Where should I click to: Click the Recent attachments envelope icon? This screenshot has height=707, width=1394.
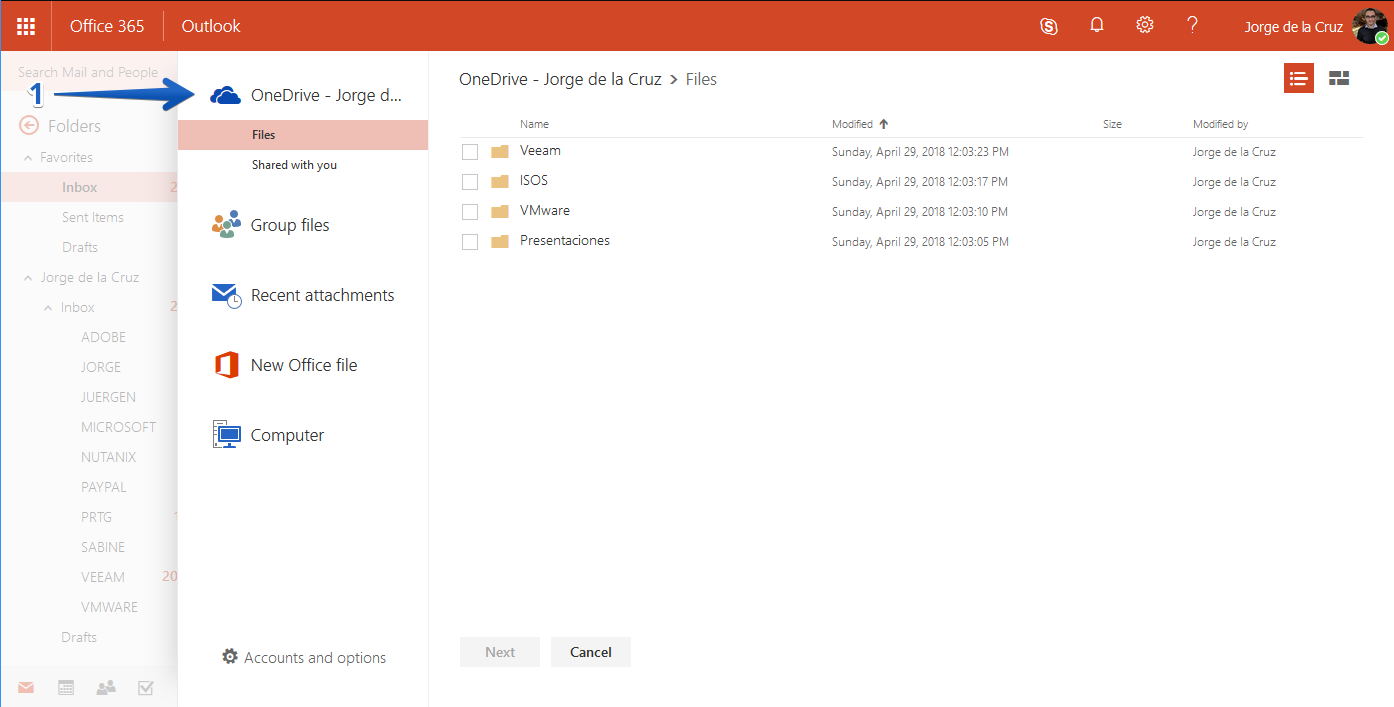226,295
